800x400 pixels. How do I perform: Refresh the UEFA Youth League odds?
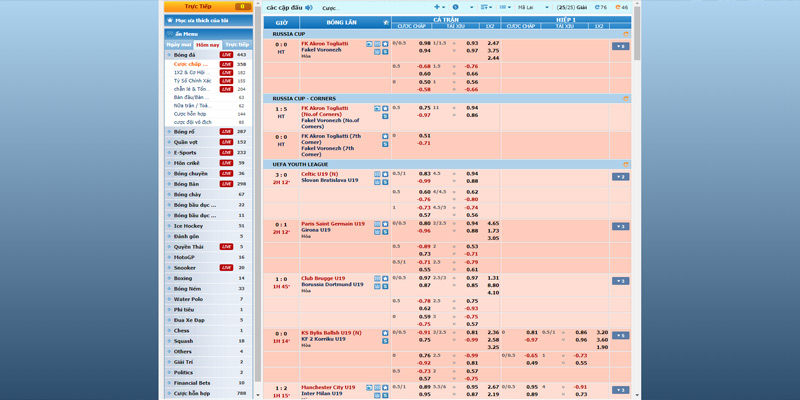pos(626,165)
